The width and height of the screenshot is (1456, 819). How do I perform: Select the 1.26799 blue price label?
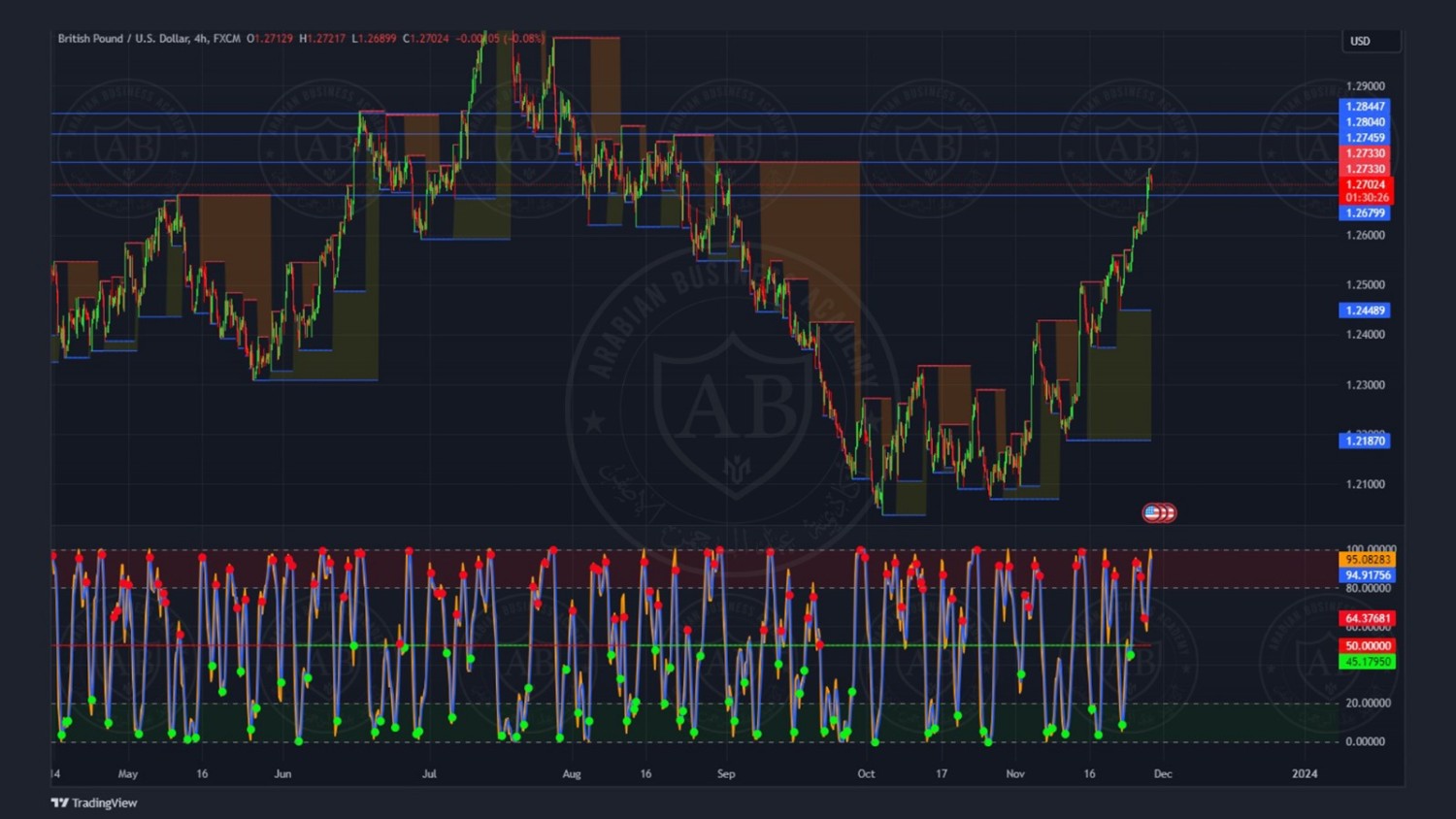[x=1365, y=213]
